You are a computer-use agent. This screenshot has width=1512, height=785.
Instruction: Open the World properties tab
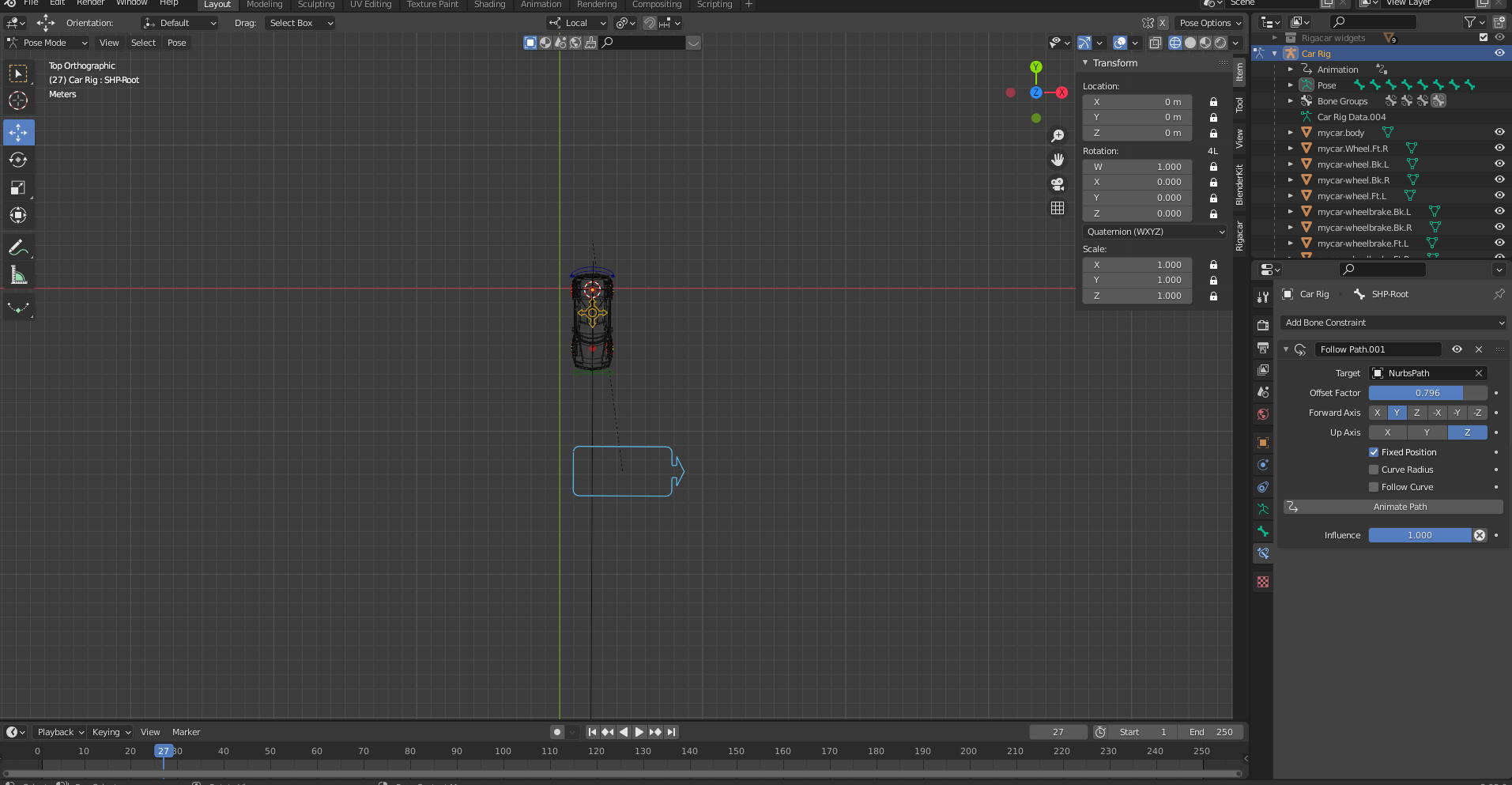click(x=1263, y=414)
